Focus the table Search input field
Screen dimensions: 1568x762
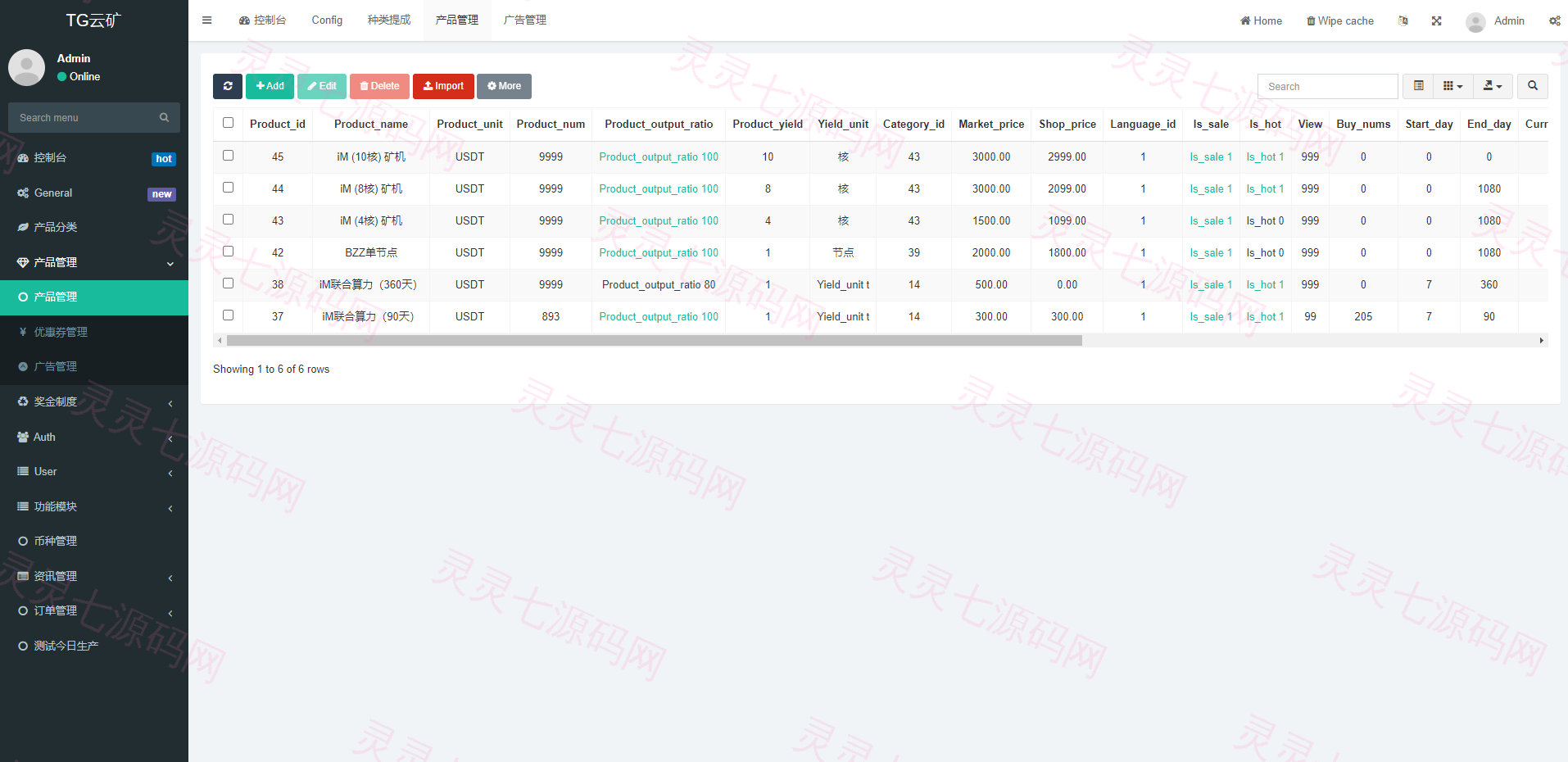[x=1327, y=87]
